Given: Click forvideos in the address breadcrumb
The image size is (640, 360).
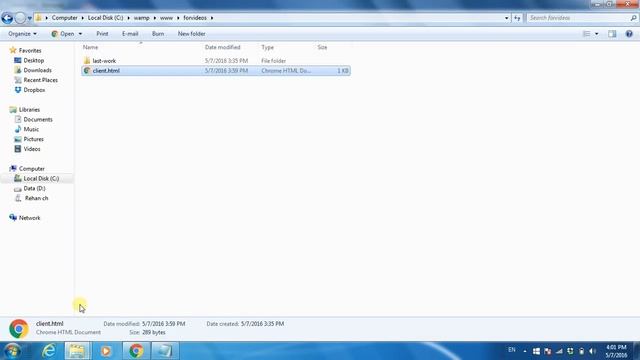Looking at the screenshot, I should coord(195,18).
